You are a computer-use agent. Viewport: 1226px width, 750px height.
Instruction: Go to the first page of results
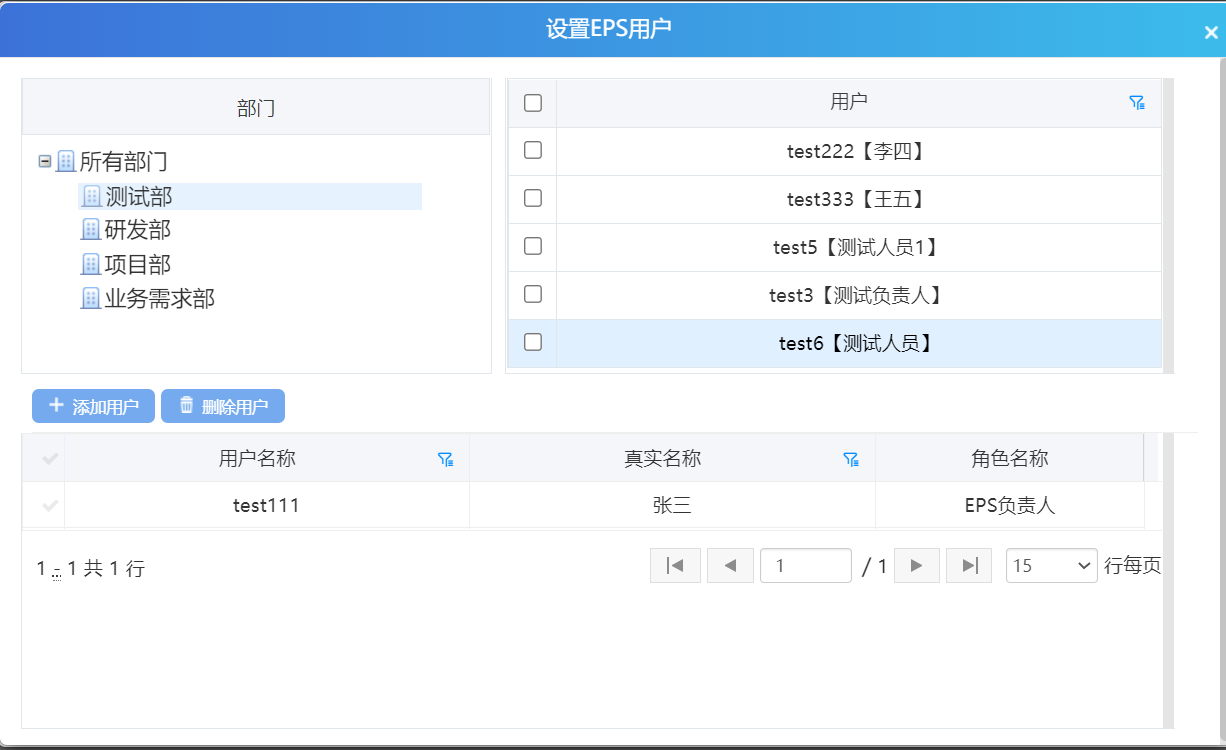(675, 566)
